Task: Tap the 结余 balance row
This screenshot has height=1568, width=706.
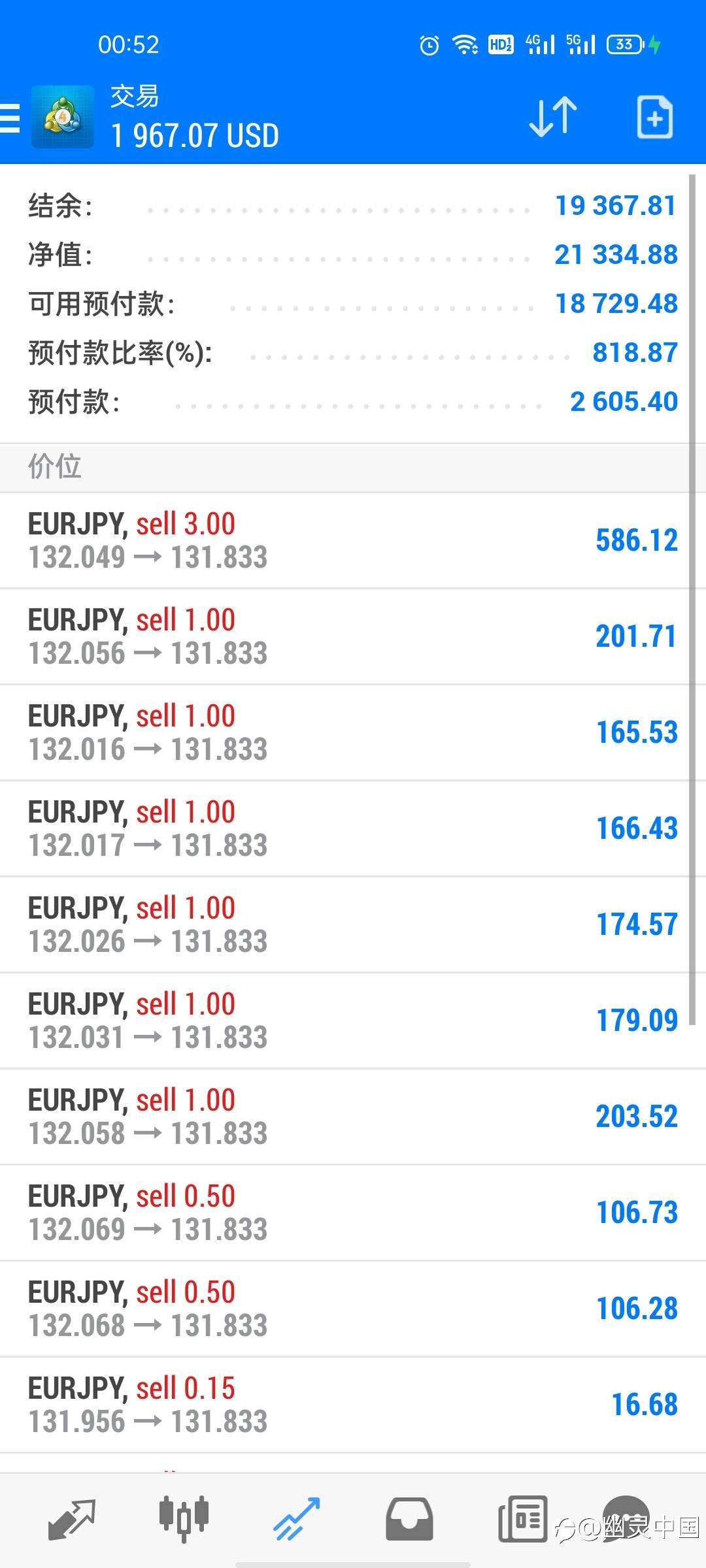Action: click(x=353, y=206)
